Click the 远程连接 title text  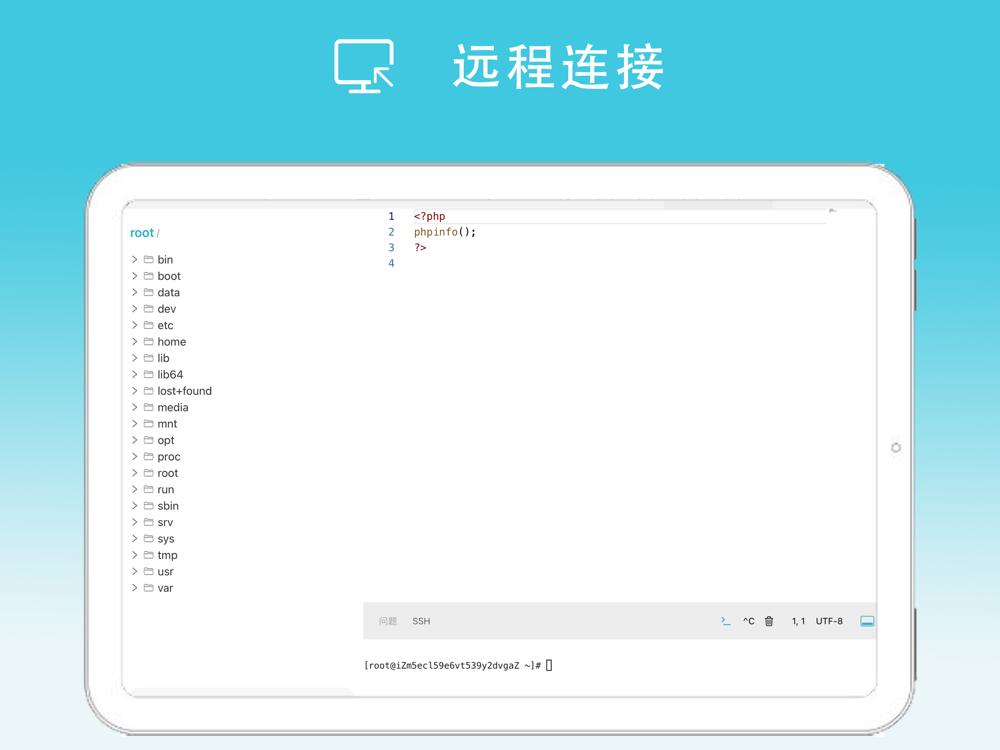pos(559,67)
